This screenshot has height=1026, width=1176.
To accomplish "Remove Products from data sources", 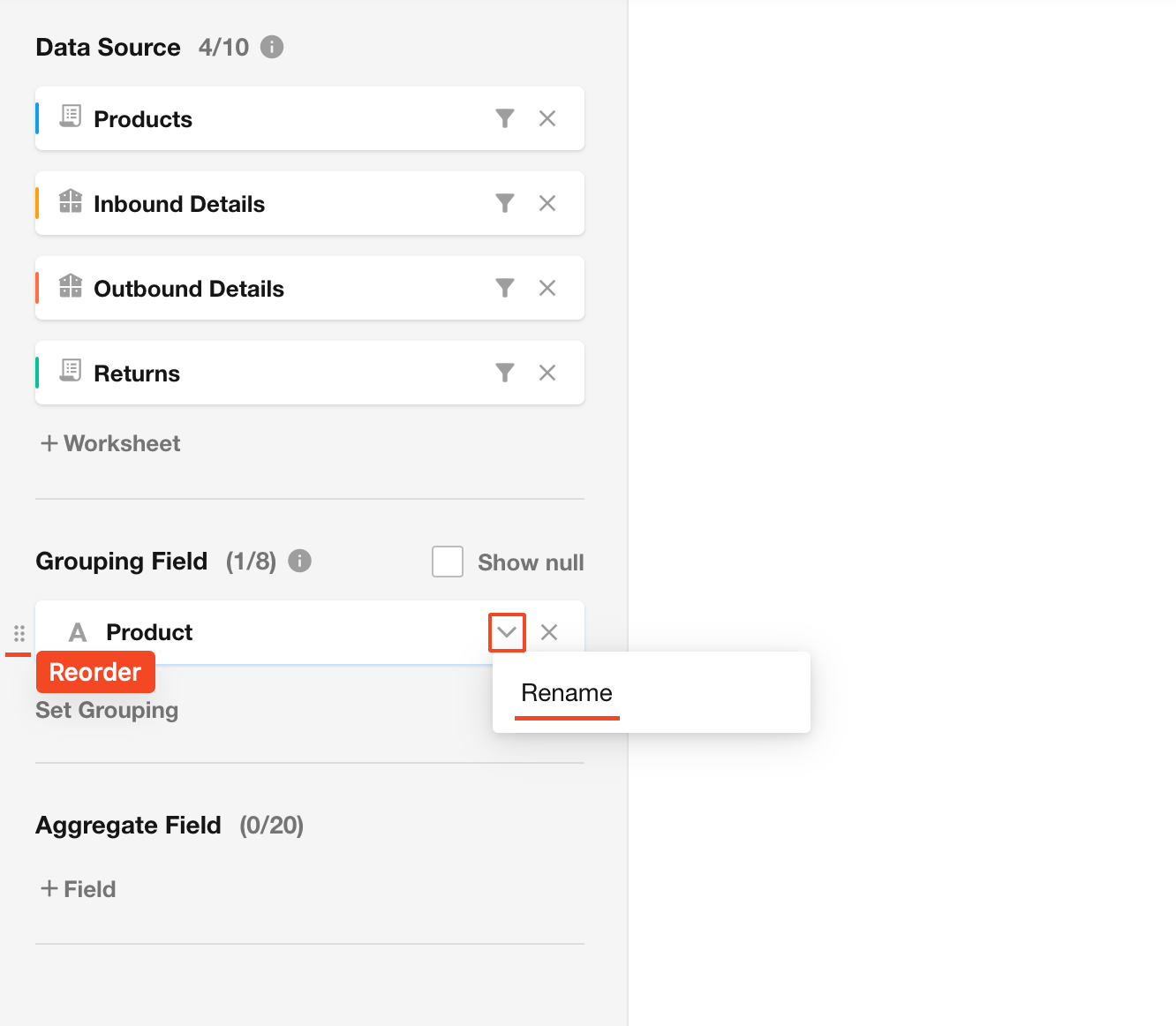I will pos(547,118).
